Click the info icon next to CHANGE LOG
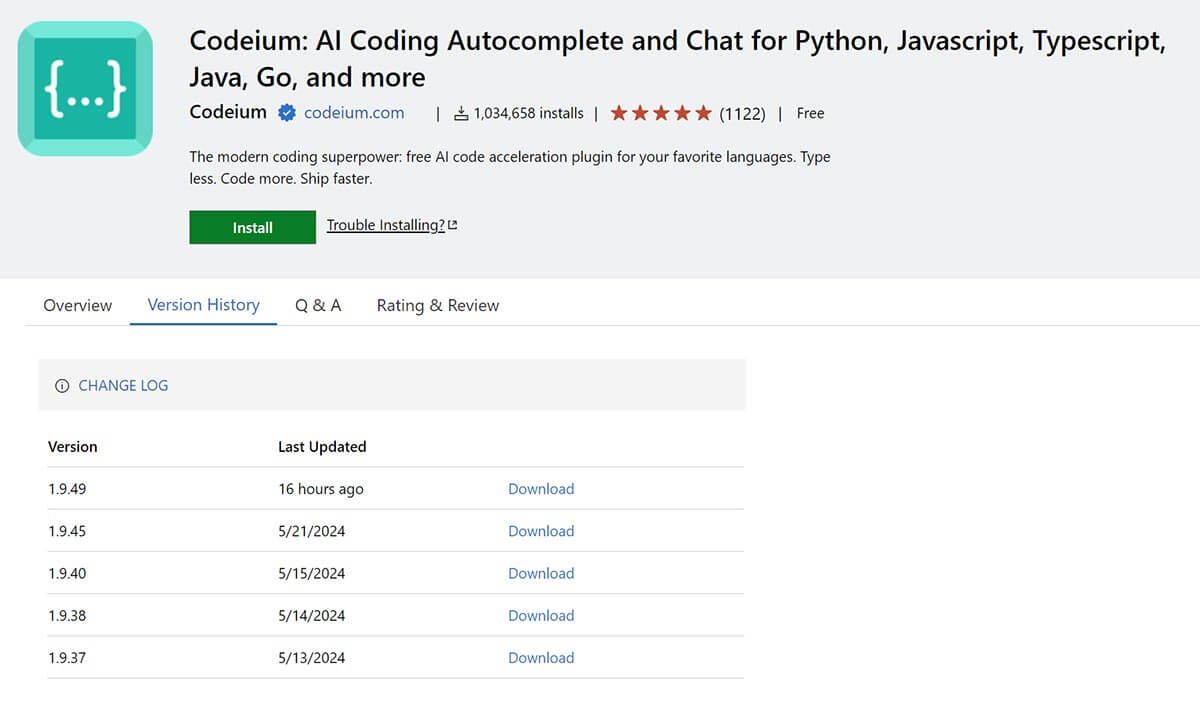Screen dimensions: 1200x720 tap(63, 385)
